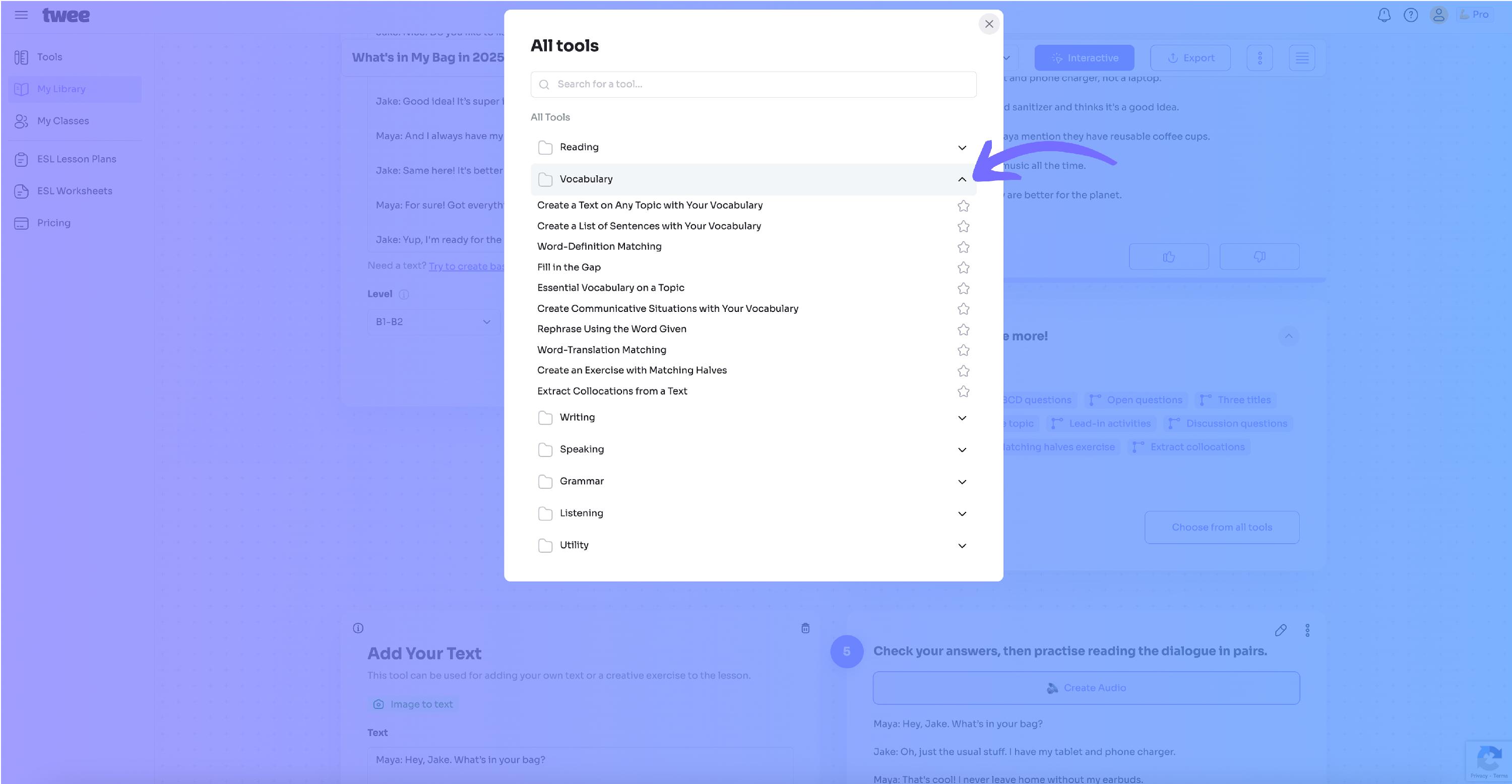The width and height of the screenshot is (1512, 784).
Task: Open My Classes in the sidebar
Action: tap(75, 121)
